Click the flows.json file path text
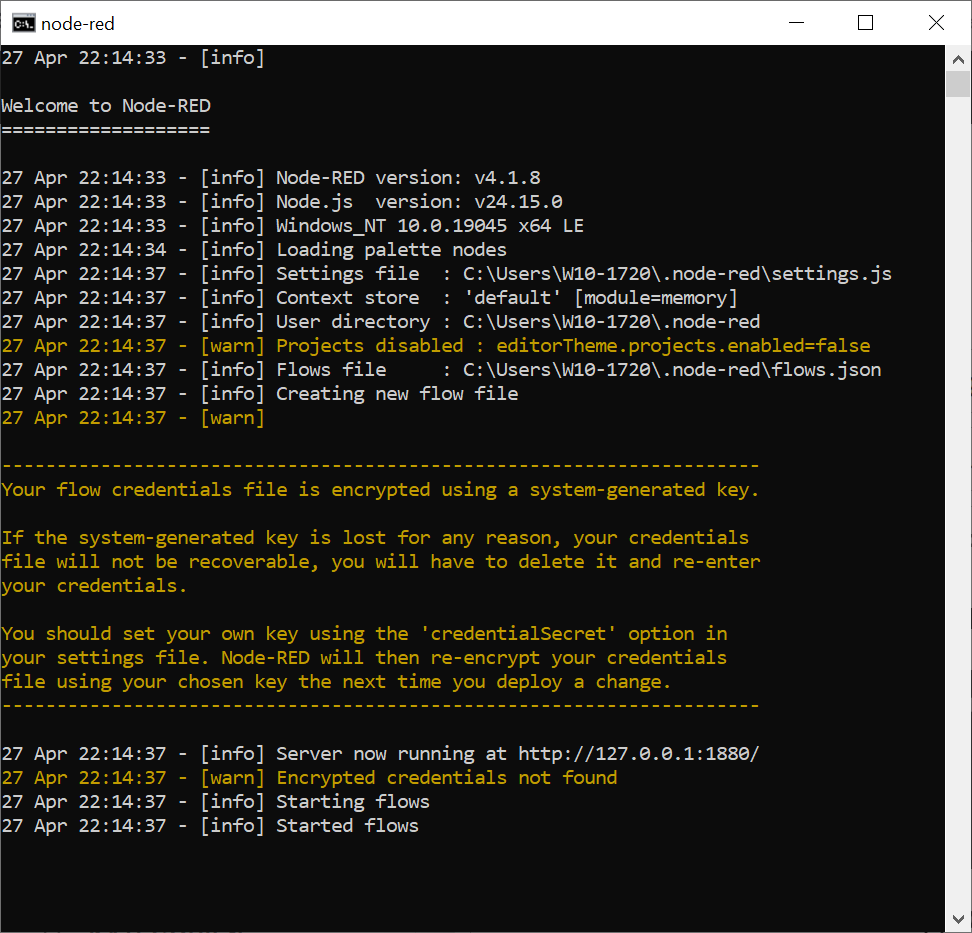The height and width of the screenshot is (933, 972). [x=672, y=370]
